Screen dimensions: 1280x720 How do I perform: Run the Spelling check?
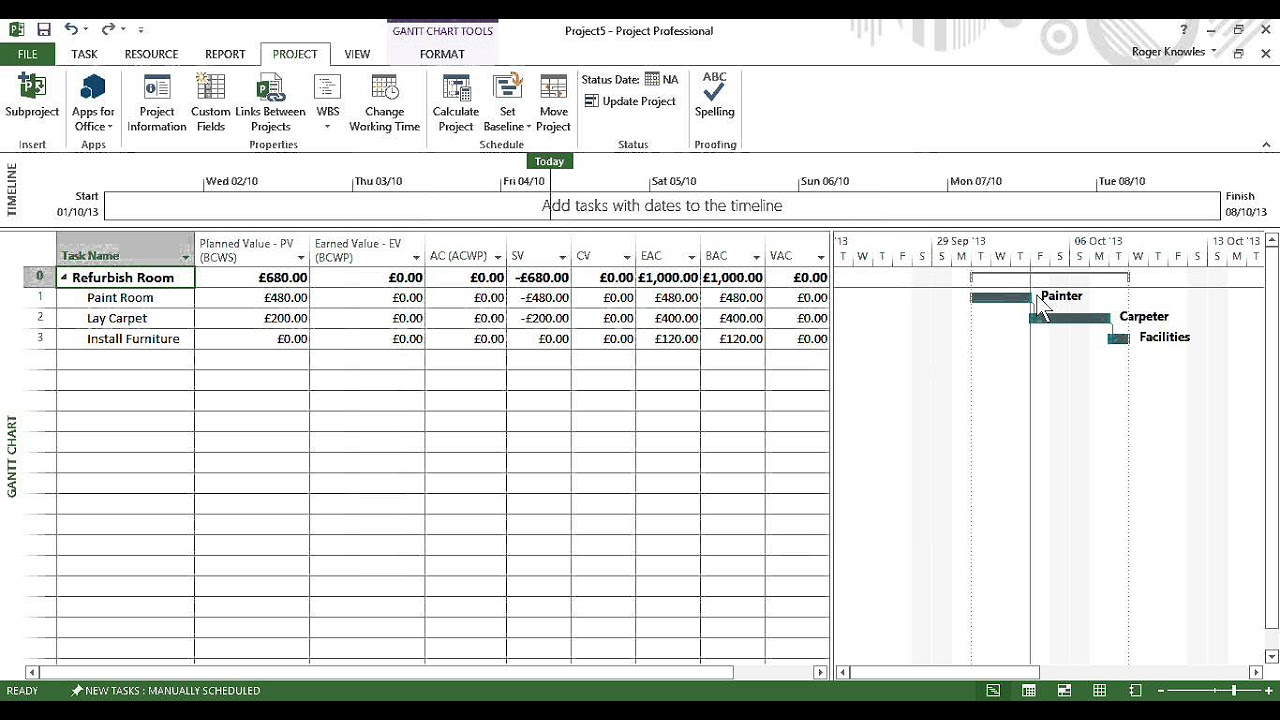[714, 95]
